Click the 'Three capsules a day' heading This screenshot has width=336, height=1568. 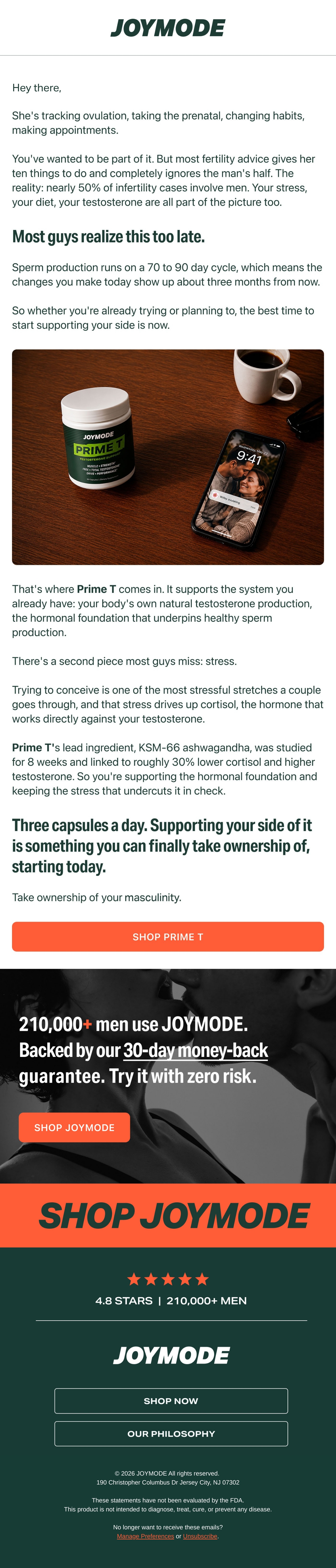pyautogui.click(x=162, y=846)
